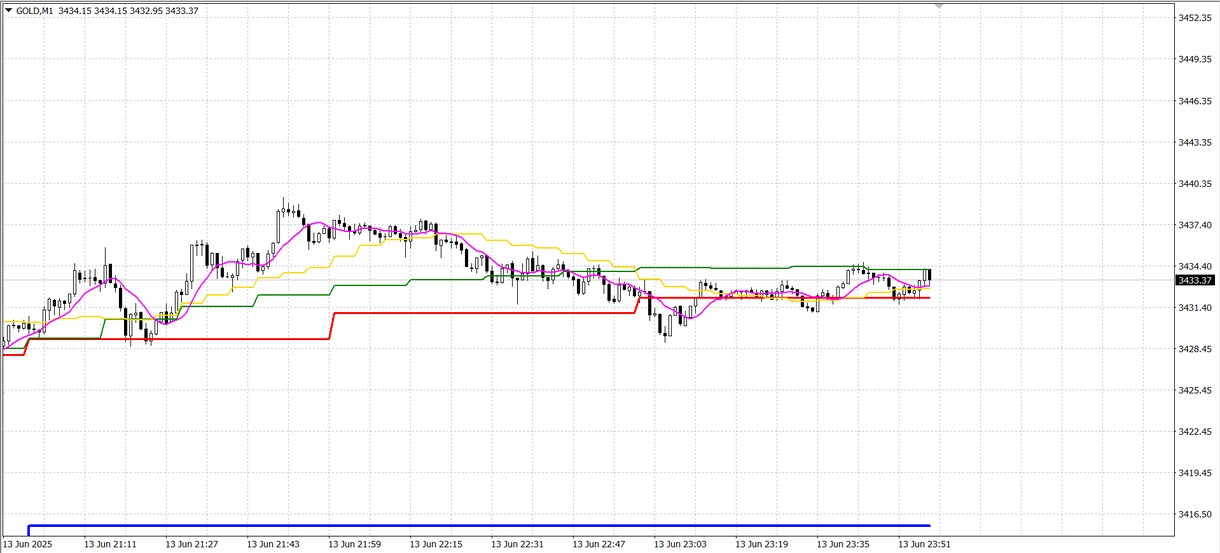Click the 3446.35 price axis label
Viewport: 1220px width, 553px height.
(x=1195, y=101)
